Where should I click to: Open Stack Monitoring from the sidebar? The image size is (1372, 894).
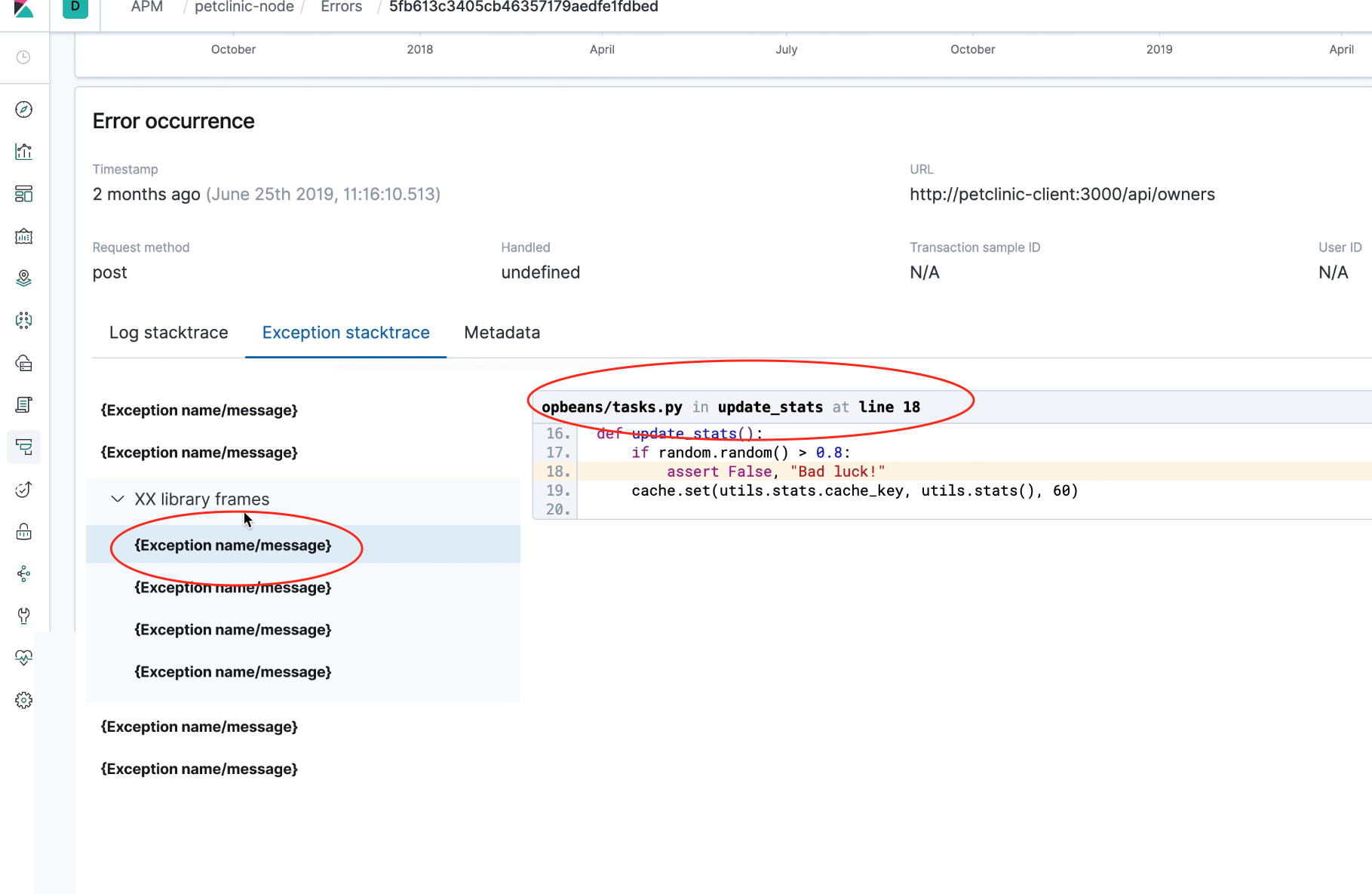point(23,657)
